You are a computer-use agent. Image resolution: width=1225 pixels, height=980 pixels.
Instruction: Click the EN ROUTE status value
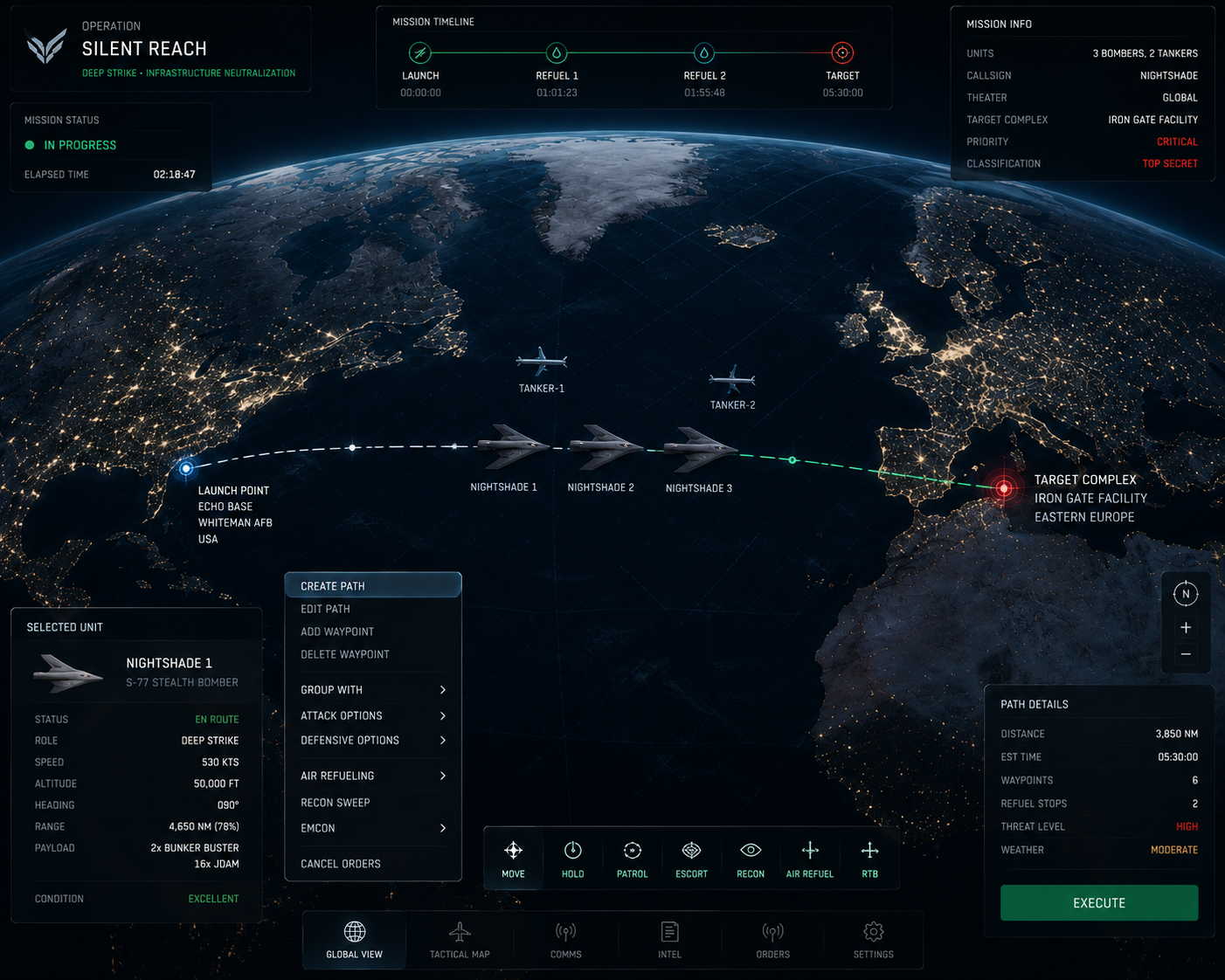tap(217, 720)
